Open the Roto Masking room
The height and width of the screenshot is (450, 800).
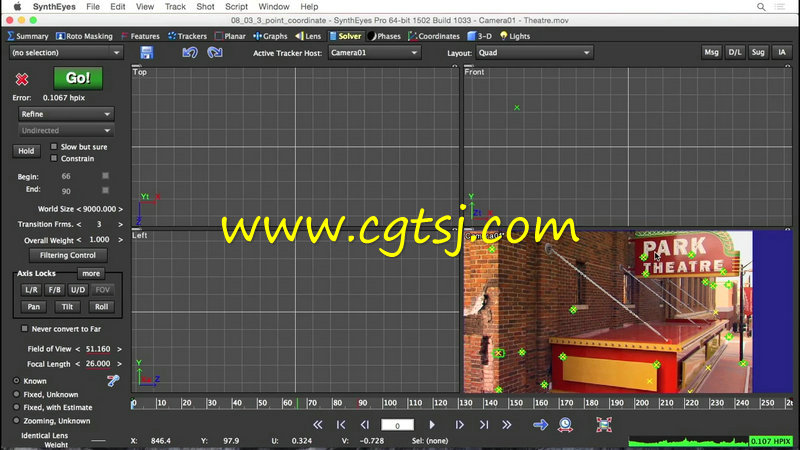tap(84, 36)
